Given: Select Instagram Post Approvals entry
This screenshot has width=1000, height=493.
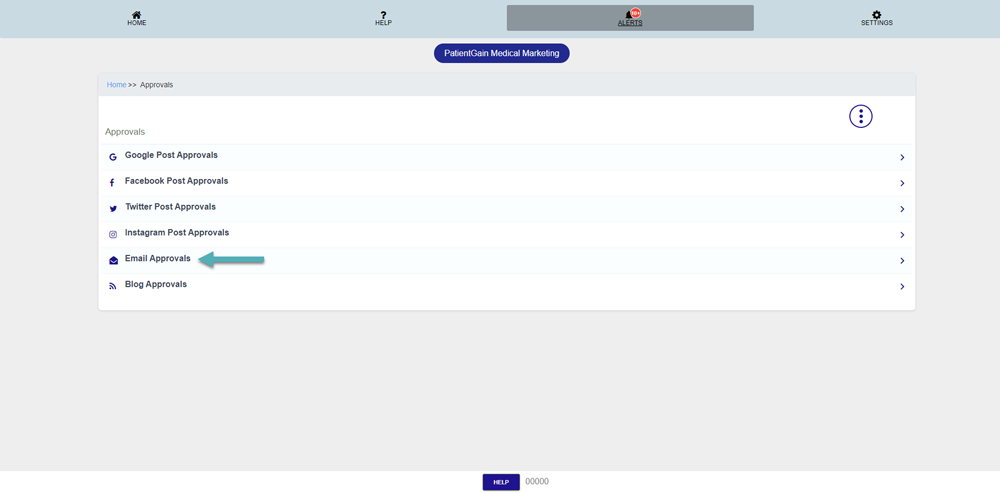Looking at the screenshot, I should click(176, 233).
